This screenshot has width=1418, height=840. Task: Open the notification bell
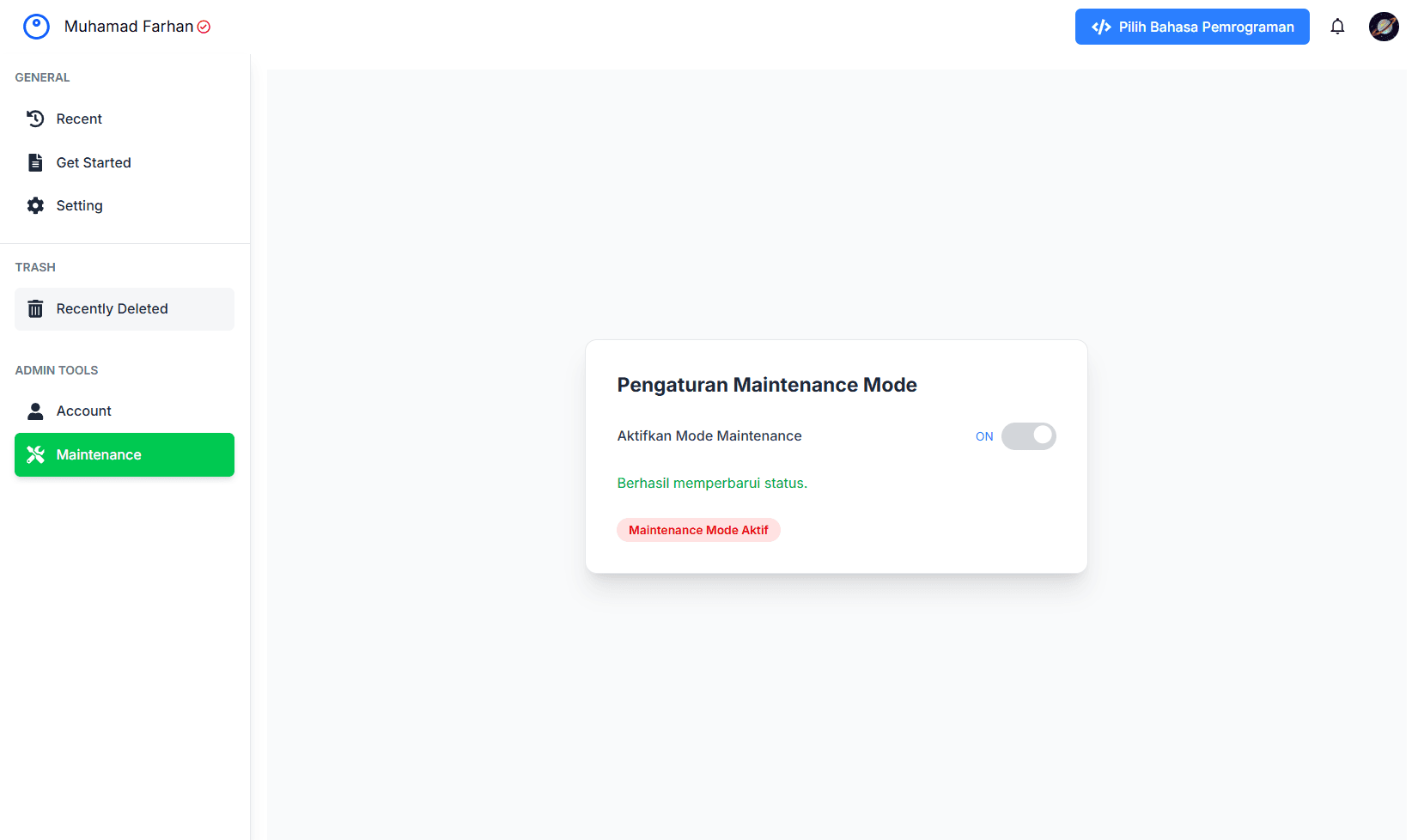coord(1337,27)
